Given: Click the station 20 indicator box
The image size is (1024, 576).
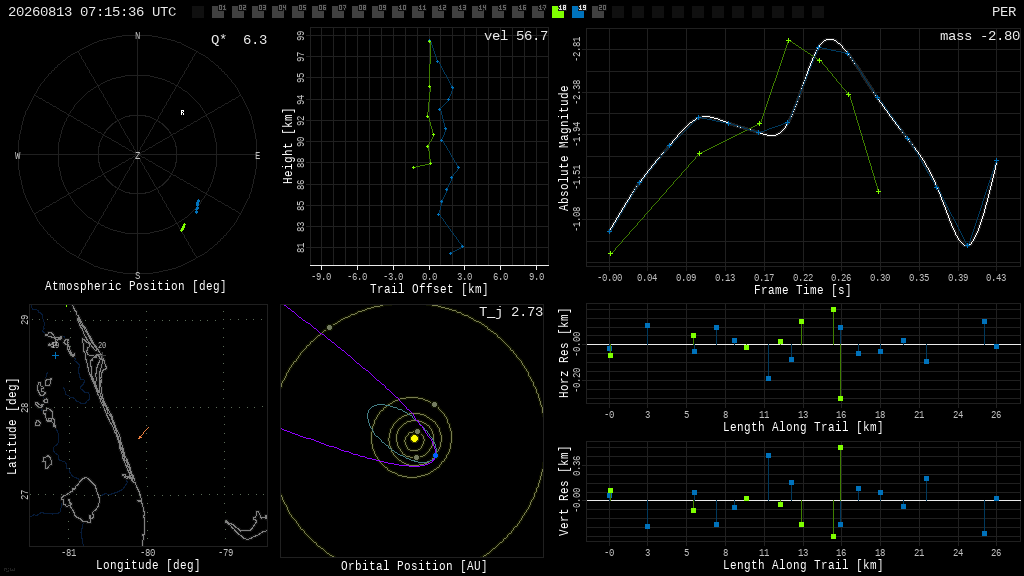Looking at the screenshot, I should [x=598, y=11].
